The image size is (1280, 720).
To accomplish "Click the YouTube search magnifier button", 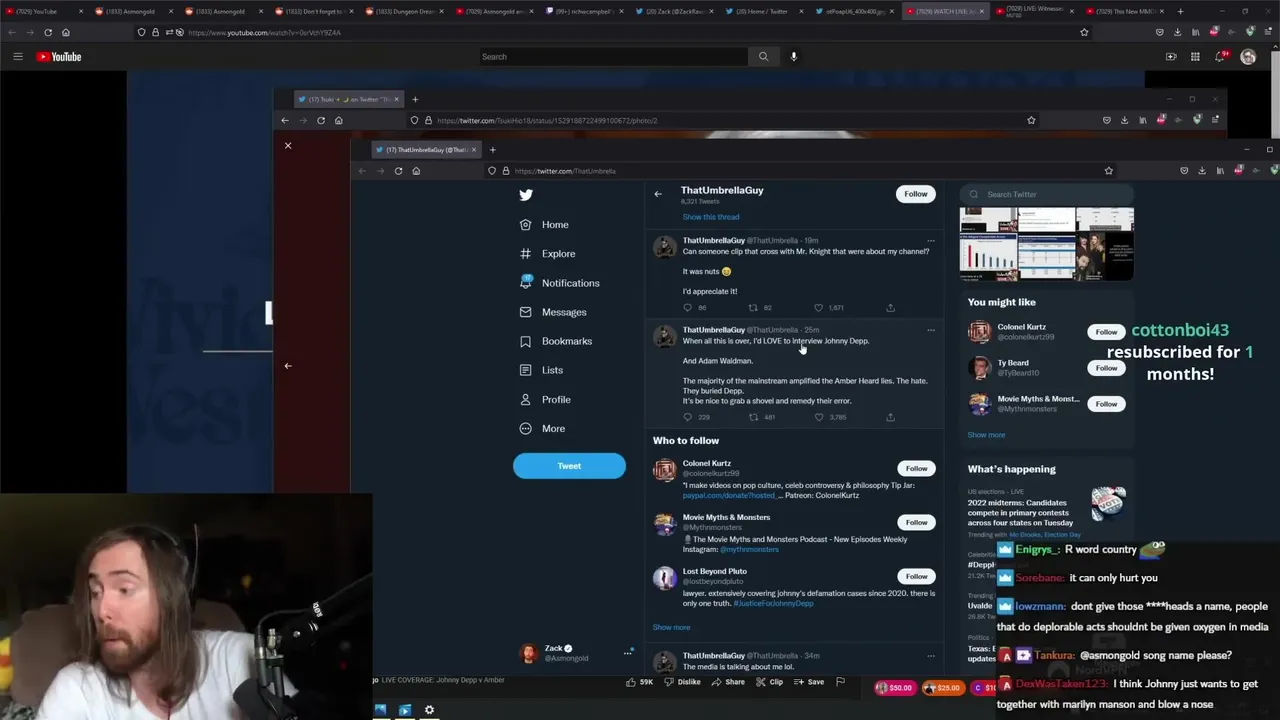I will 763,57.
